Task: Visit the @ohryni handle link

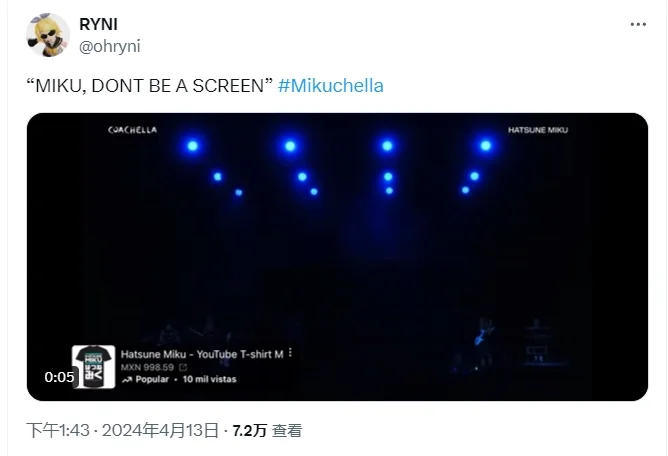Action: (x=110, y=46)
